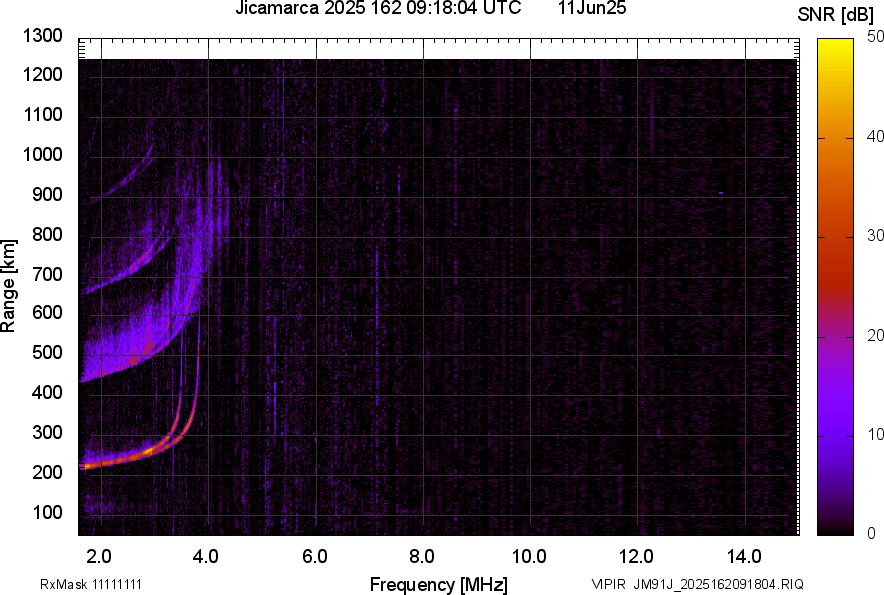Click the colorbar tick label "10"

tap(876, 434)
